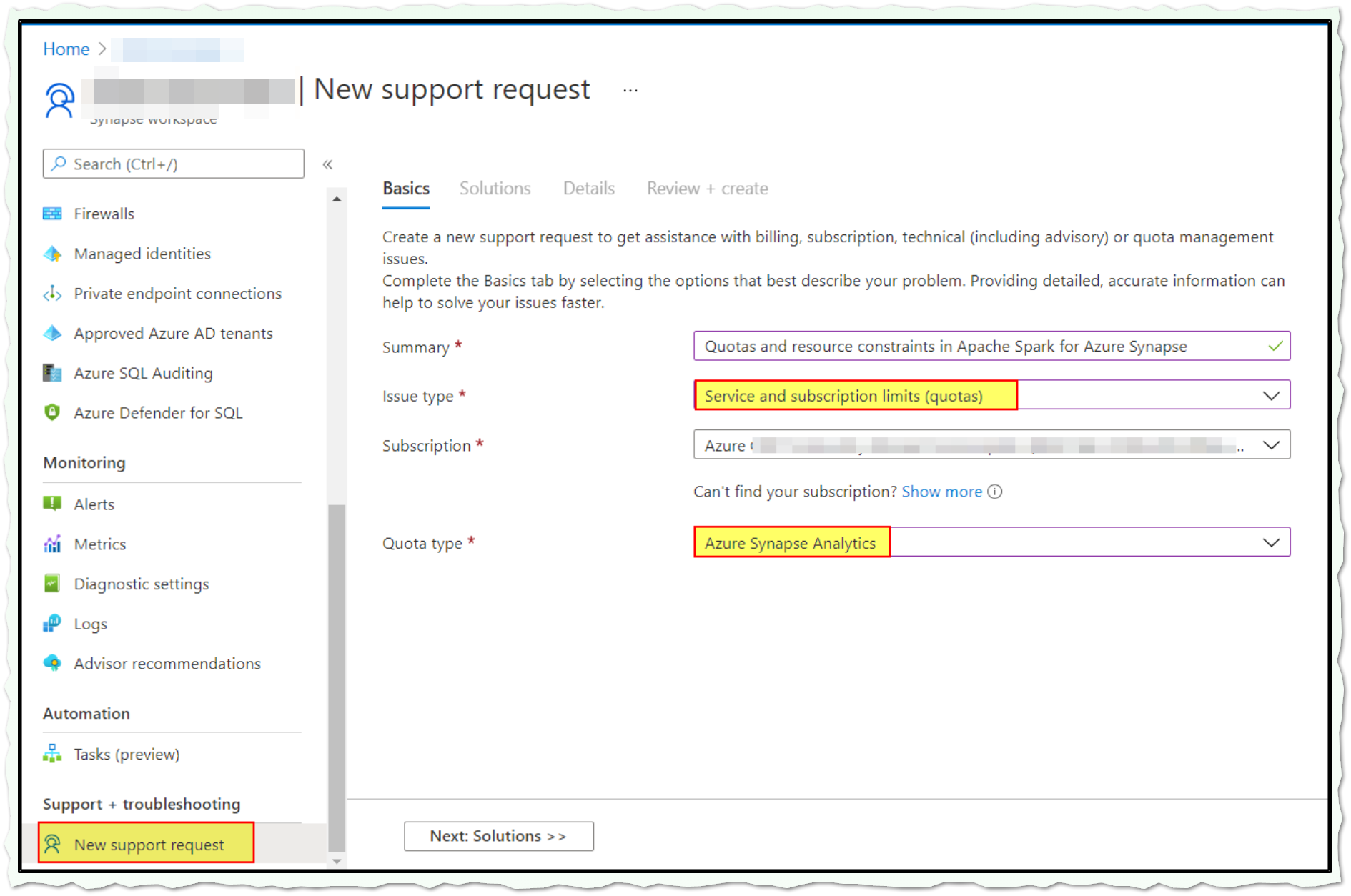Open Managed identities settings
The image size is (1351, 896).
click(52, 254)
